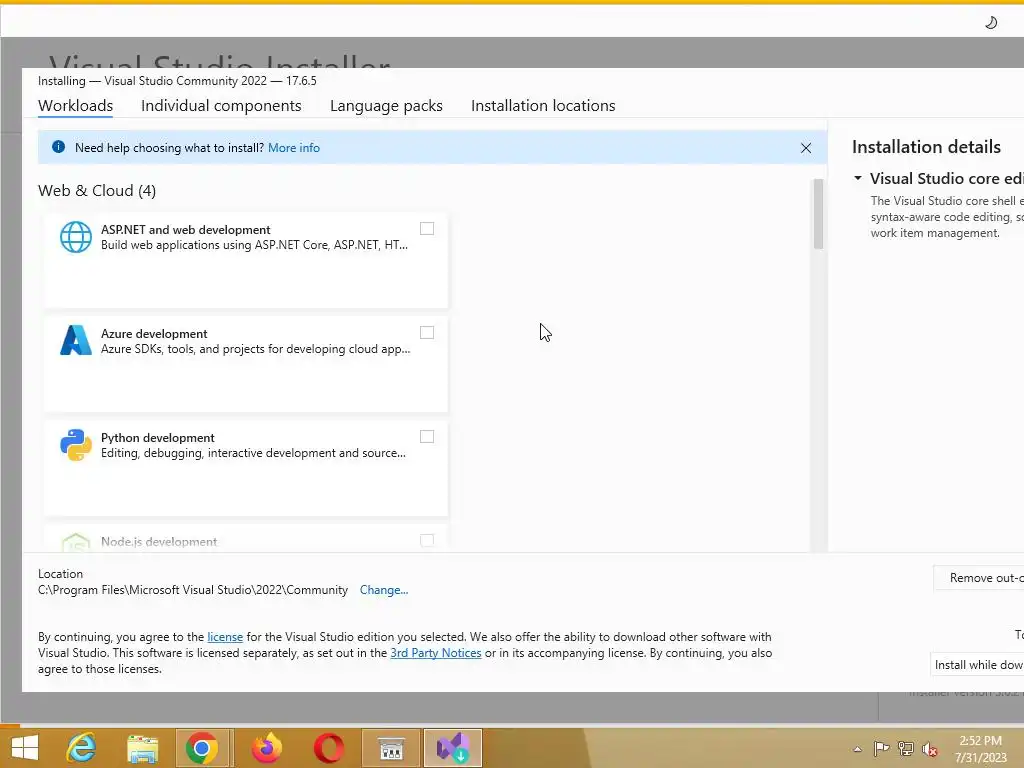Viewport: 1024px width, 768px height.
Task: Click the Remove out-of-support components button
Action: tap(979, 578)
